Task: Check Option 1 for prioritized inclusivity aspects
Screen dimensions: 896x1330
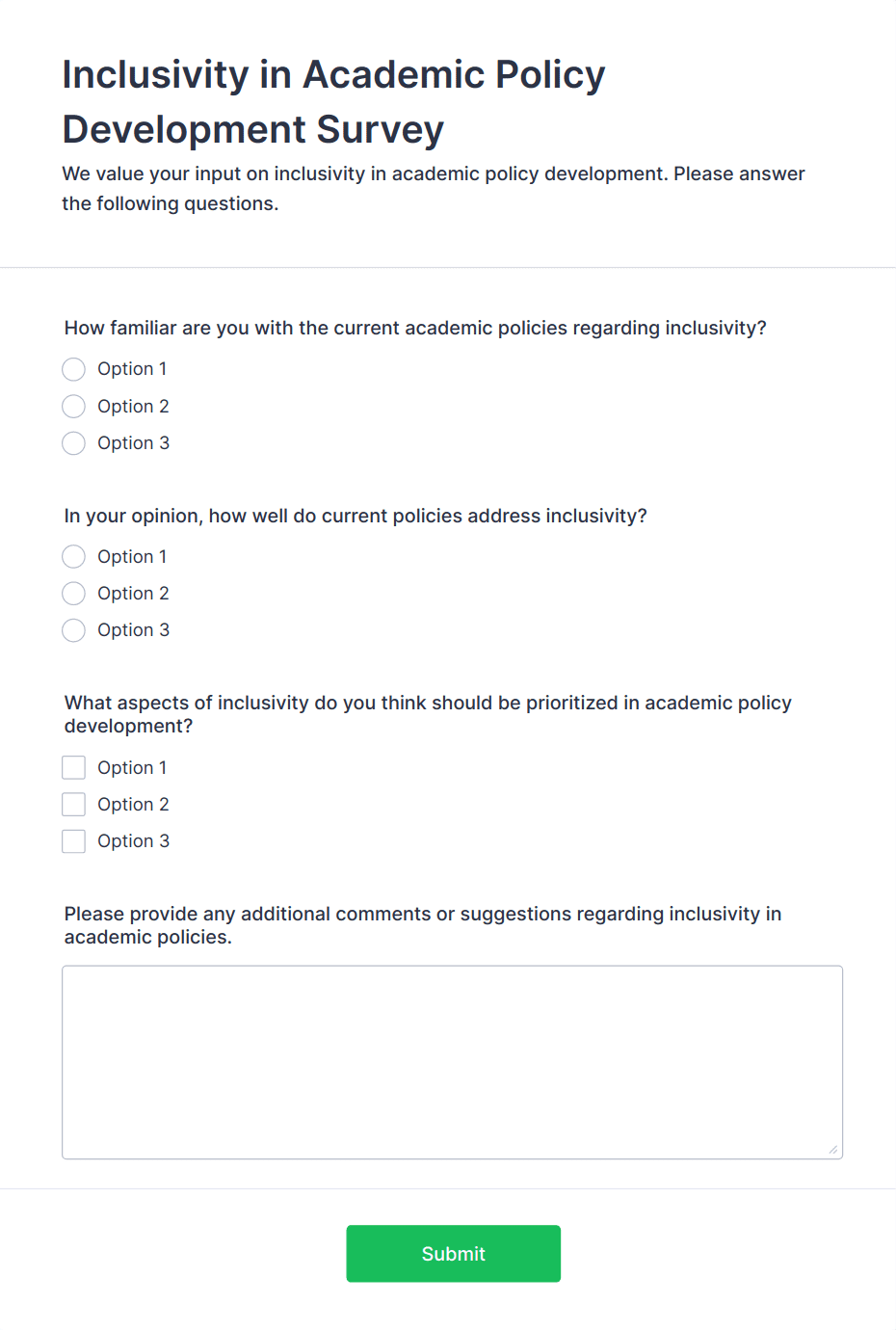Action: (73, 767)
